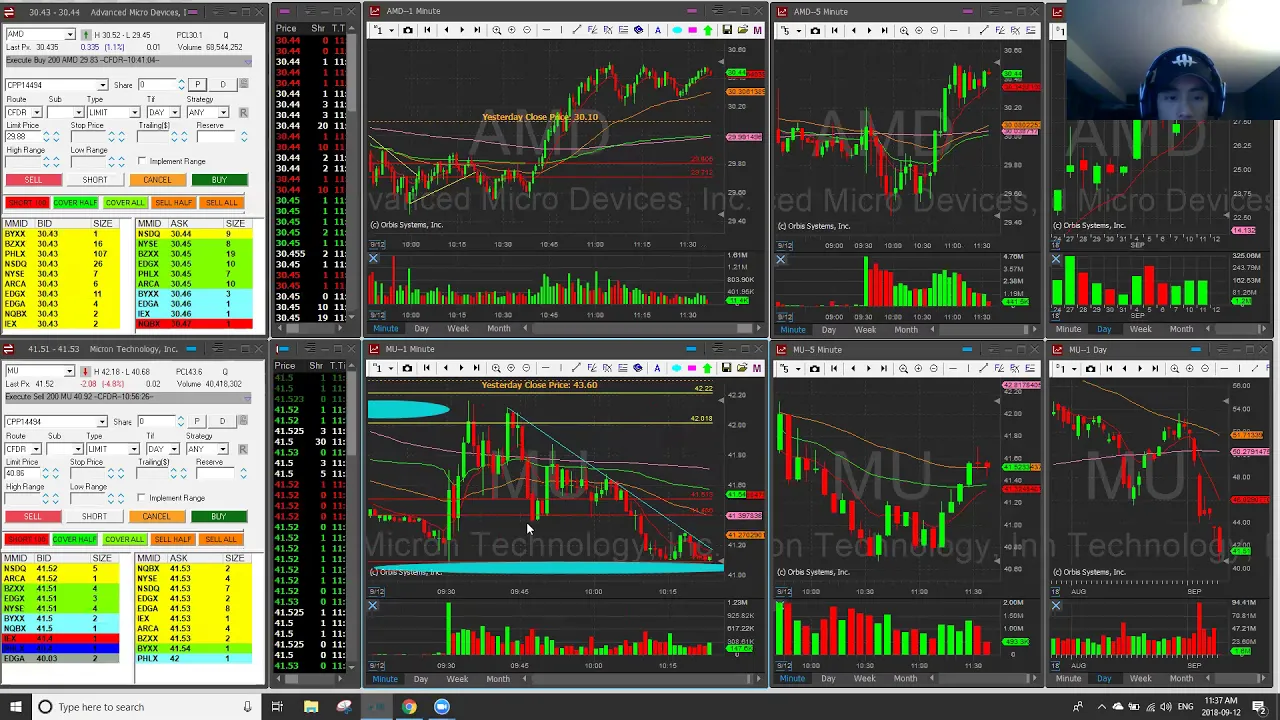Screen dimensions: 1280x720
Task: Zoom in on the AMD 1-minute chart
Action: point(511,30)
